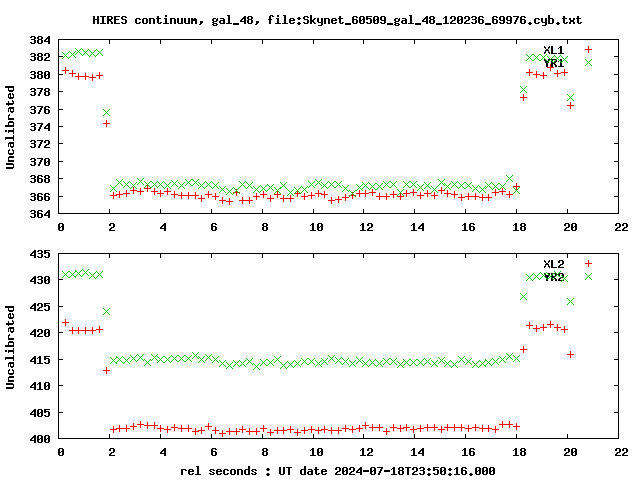Click the 'rel seconds : UT date' axis caption
This screenshot has width=640, height=480.
coord(338,471)
